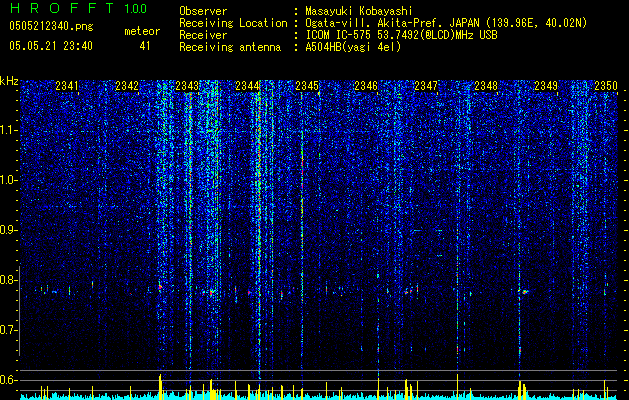Click the 2342 time marker
The height and width of the screenshot is (400, 629).
(127, 85)
